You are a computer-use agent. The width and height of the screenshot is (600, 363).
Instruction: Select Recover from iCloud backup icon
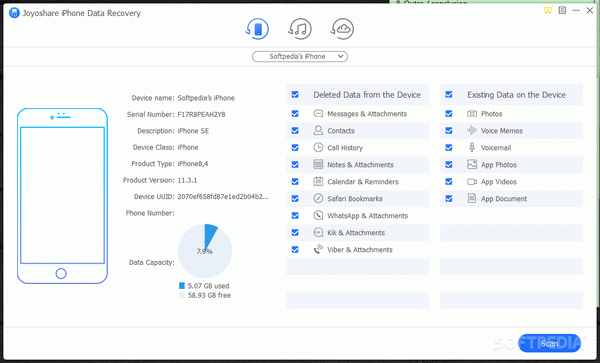342,29
